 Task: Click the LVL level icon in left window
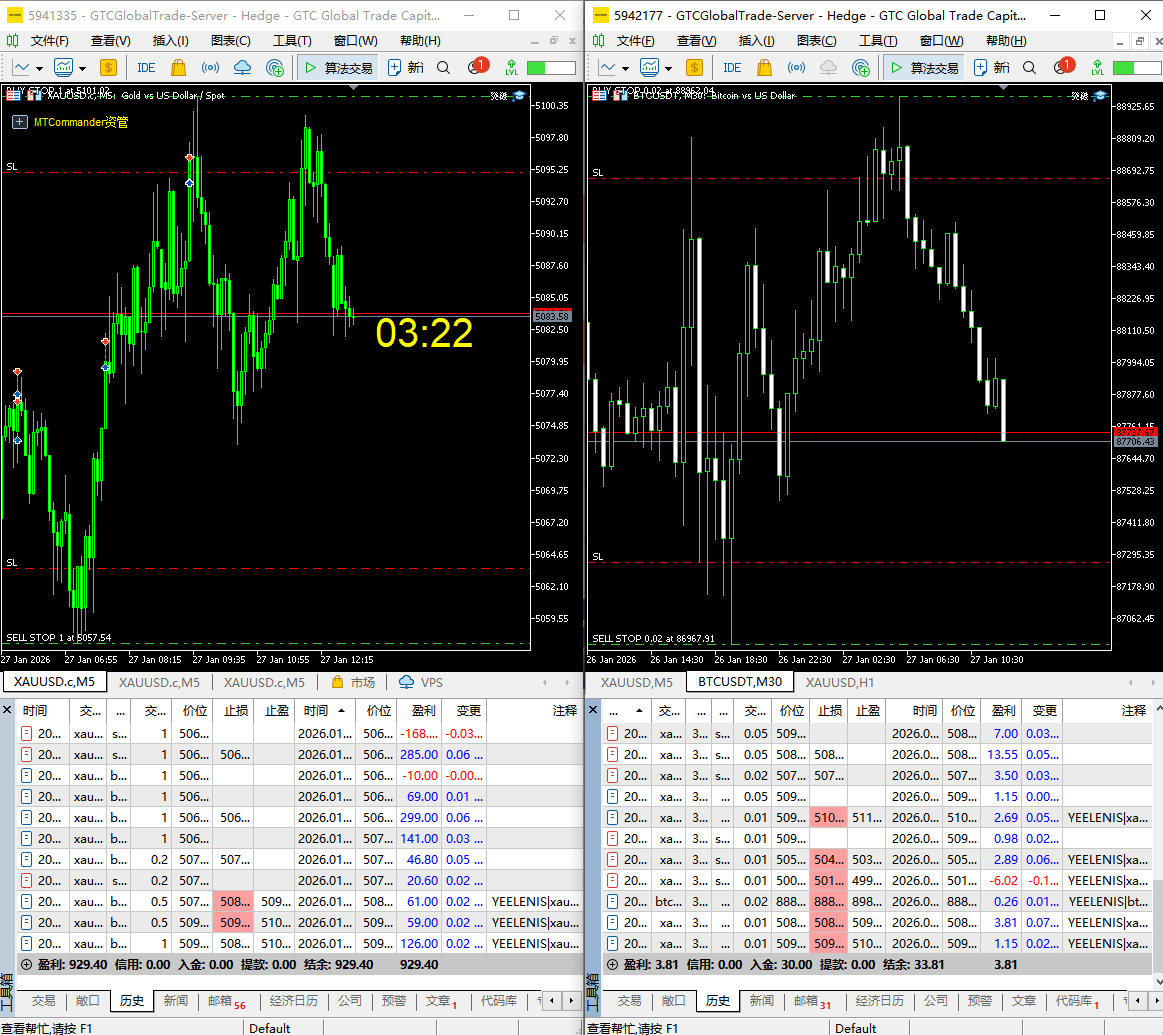tap(512, 68)
